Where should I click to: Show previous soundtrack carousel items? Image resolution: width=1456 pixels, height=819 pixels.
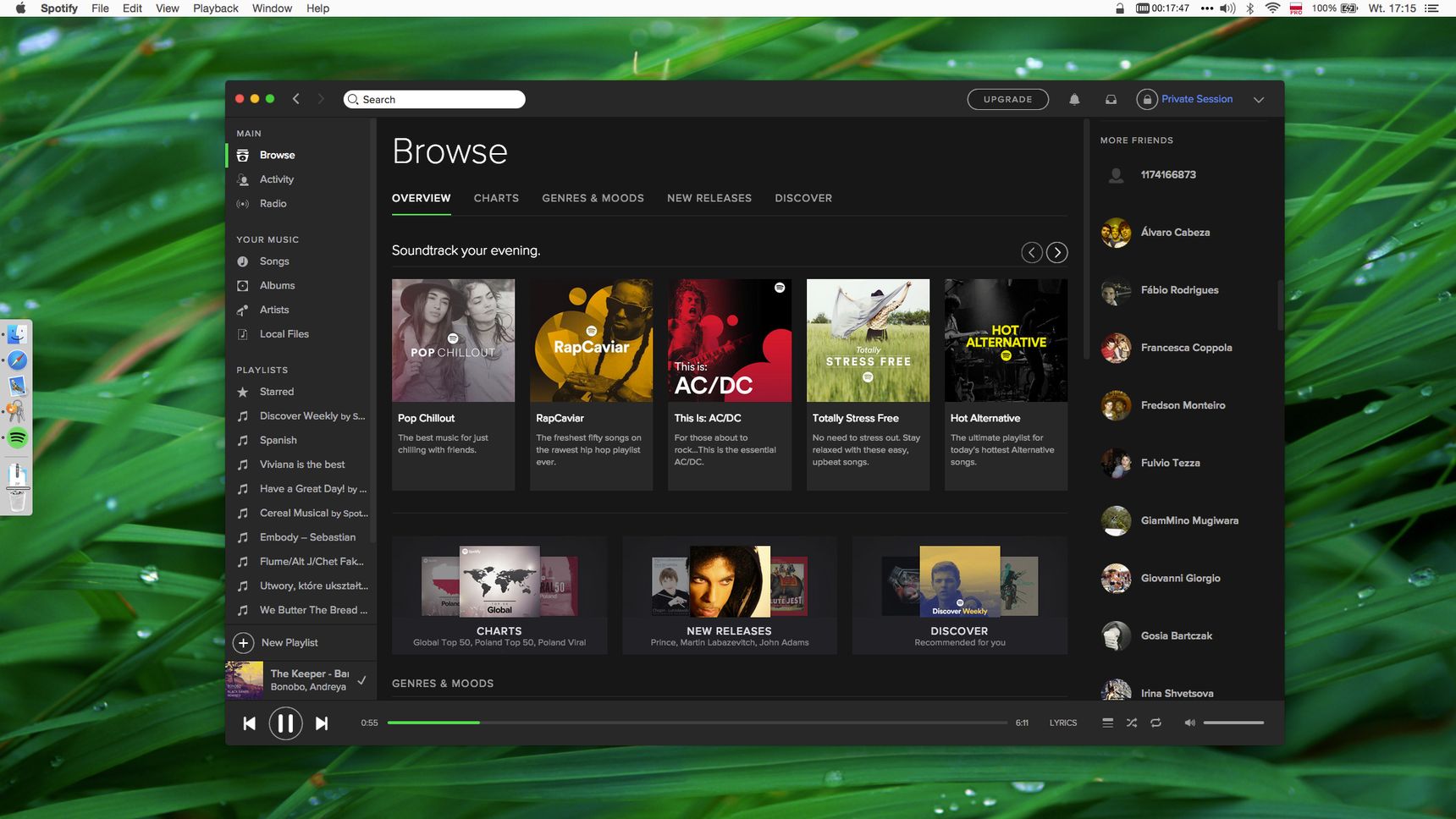[1032, 252]
